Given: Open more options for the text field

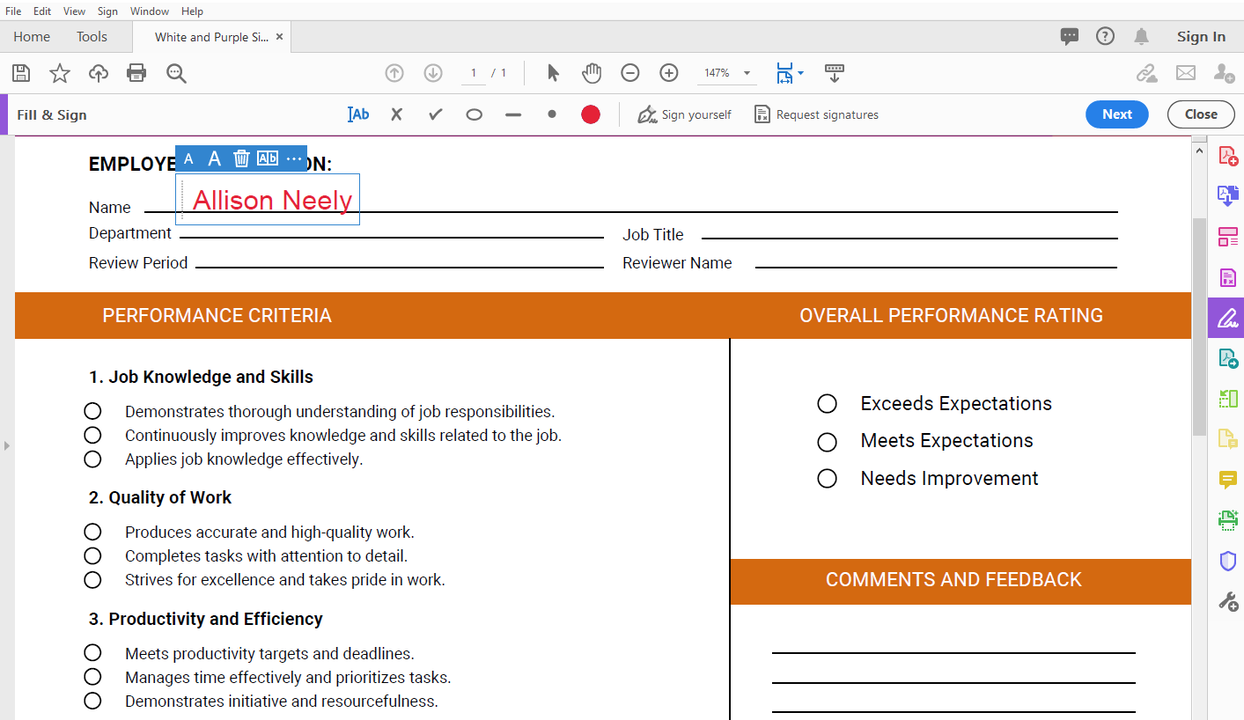Looking at the screenshot, I should 294,157.
